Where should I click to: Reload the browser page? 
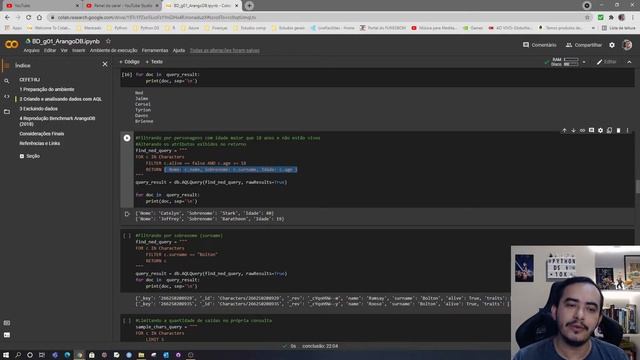[28, 17]
